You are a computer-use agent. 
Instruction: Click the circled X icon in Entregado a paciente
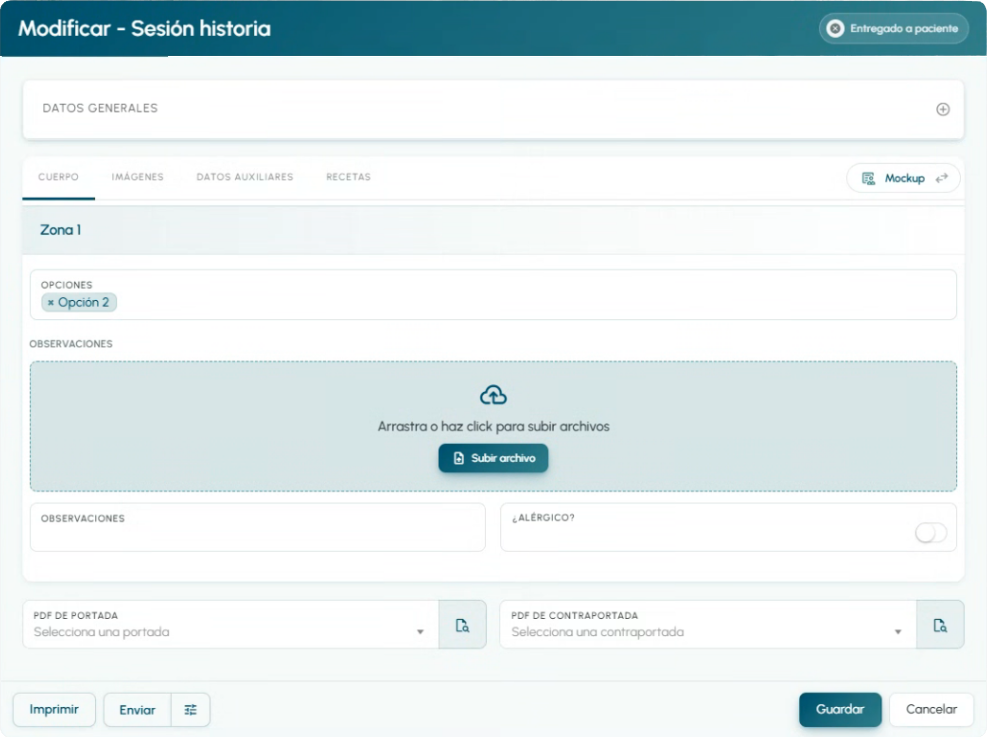tap(835, 28)
